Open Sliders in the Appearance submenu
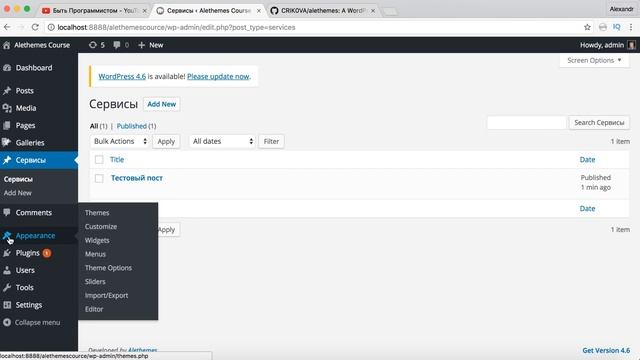 pyautogui.click(x=95, y=282)
